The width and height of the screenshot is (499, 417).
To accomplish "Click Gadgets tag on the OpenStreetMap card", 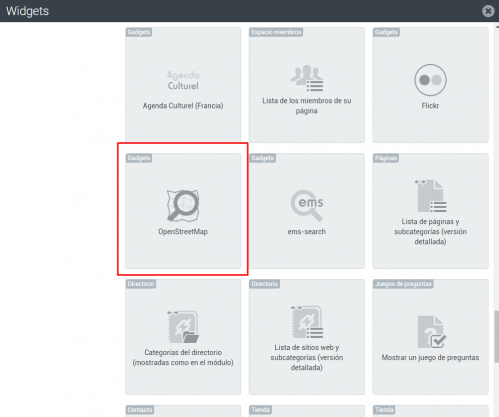I will point(139,158).
